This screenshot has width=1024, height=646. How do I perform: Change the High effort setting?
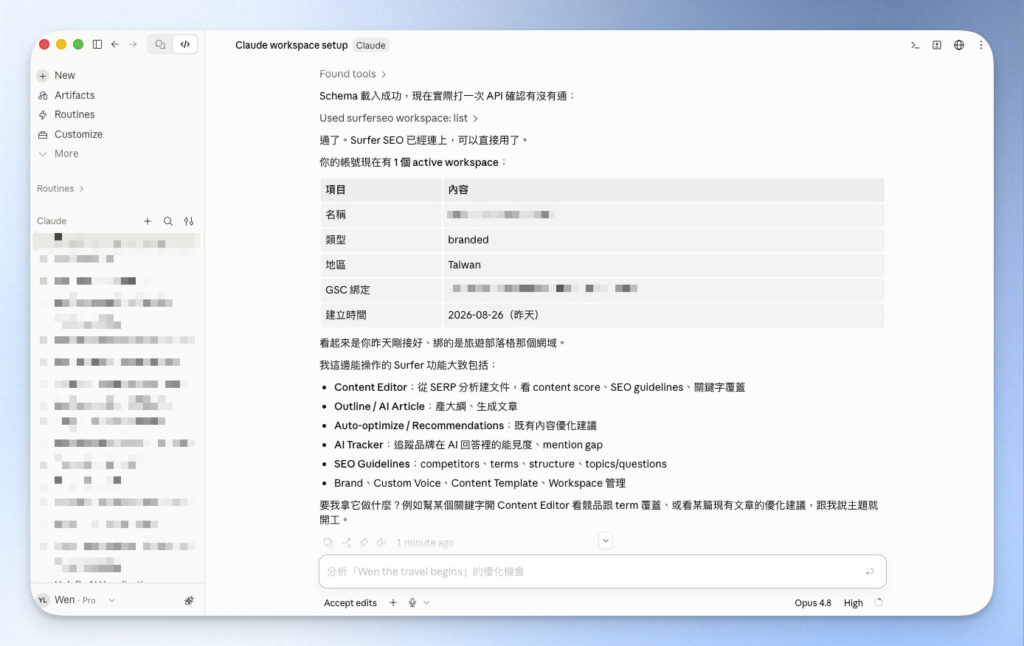853,603
